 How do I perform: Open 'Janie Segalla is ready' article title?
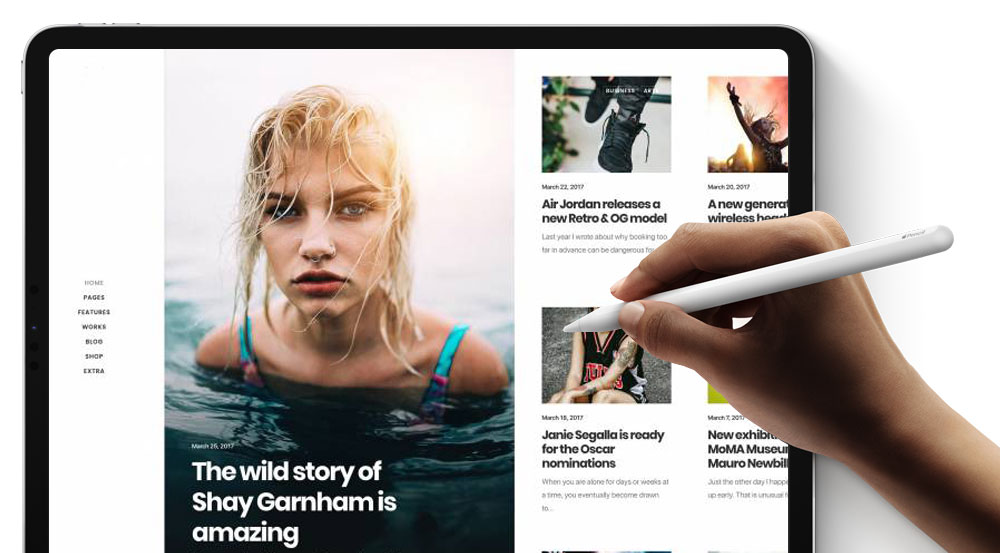point(603,449)
